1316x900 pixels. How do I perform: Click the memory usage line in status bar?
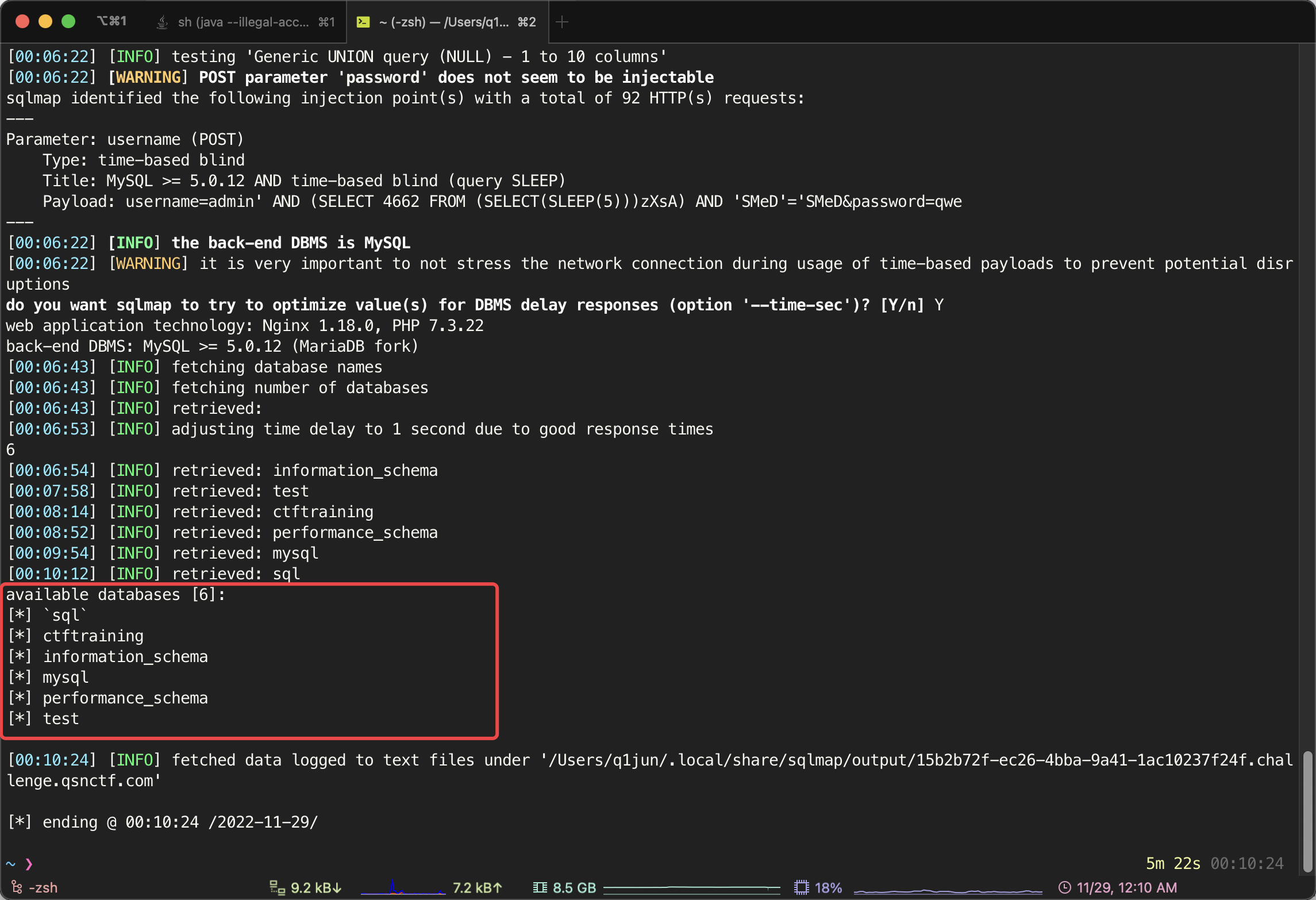(x=692, y=888)
